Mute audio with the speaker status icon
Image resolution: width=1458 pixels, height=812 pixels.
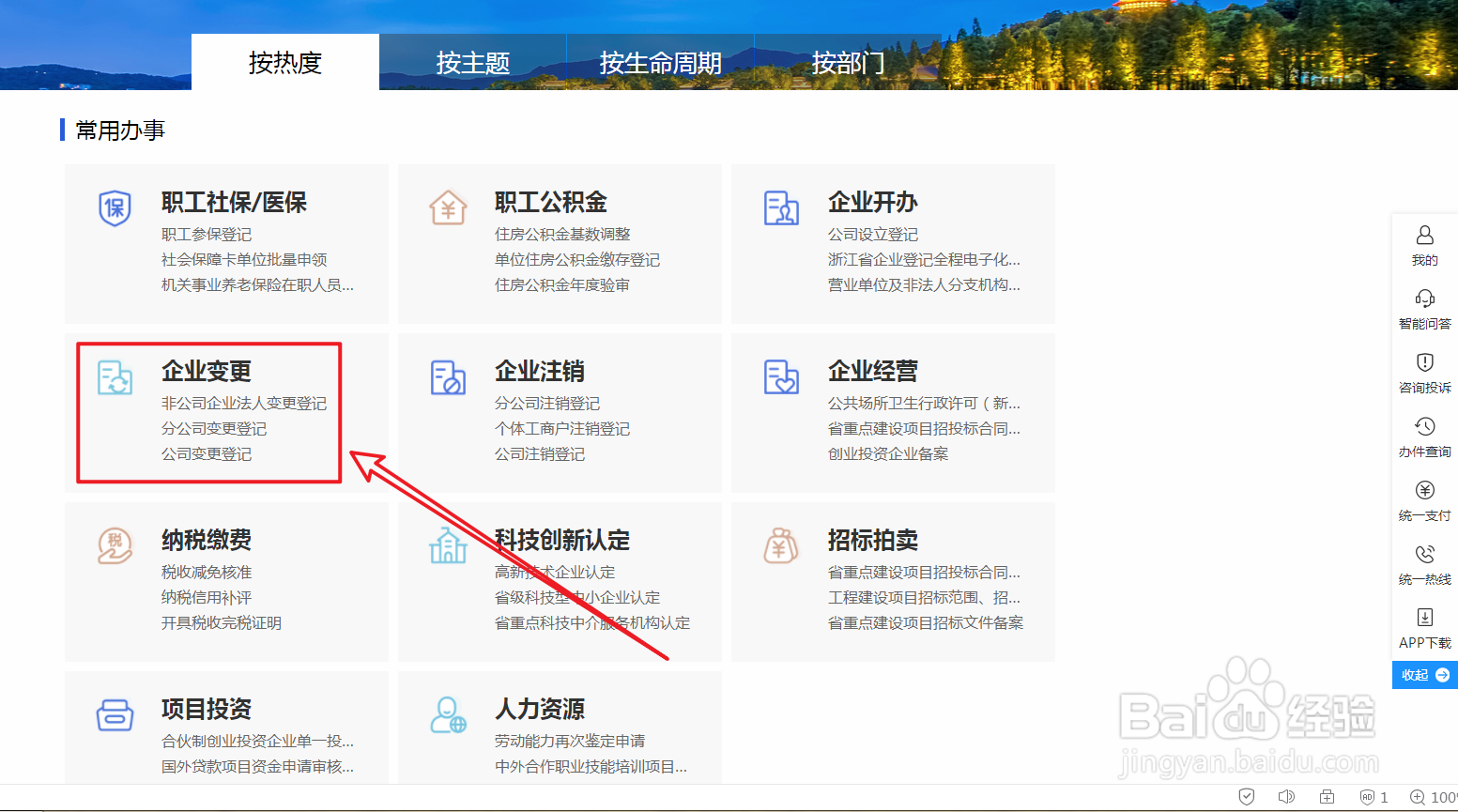point(1286,796)
